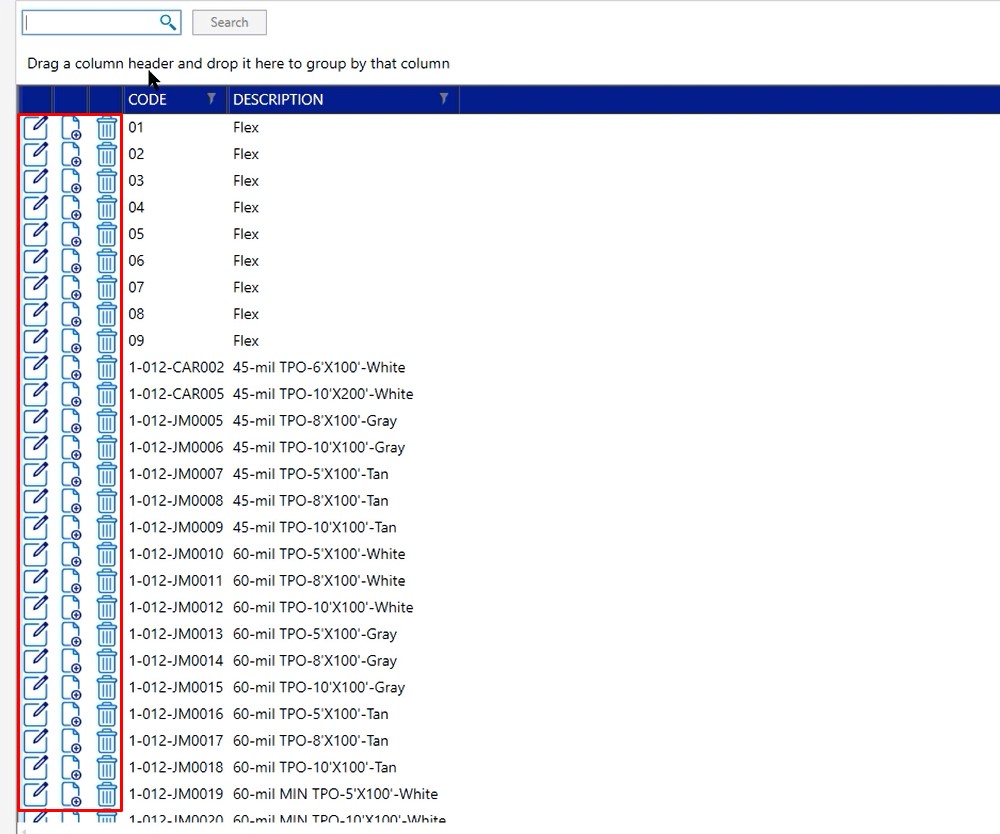Duplicate the 1-012-JM0018 entry

tap(71, 768)
